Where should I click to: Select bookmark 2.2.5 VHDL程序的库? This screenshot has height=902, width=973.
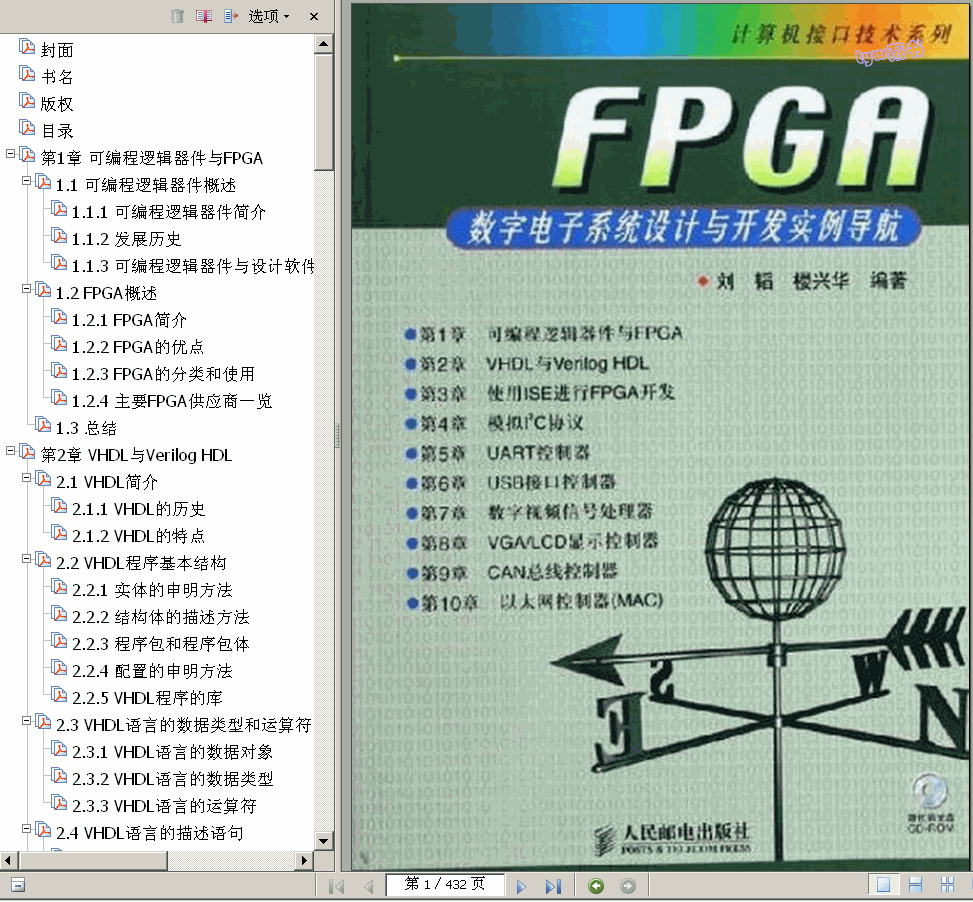pos(147,698)
